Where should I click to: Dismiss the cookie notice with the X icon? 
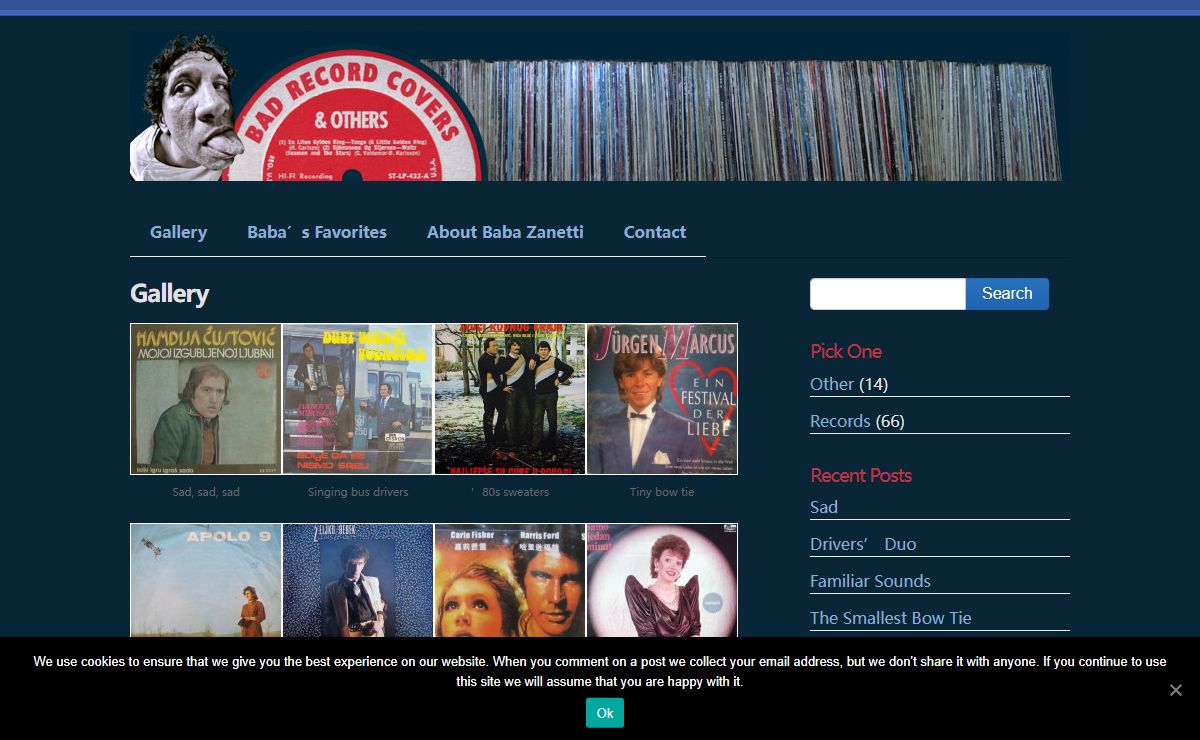(1176, 690)
